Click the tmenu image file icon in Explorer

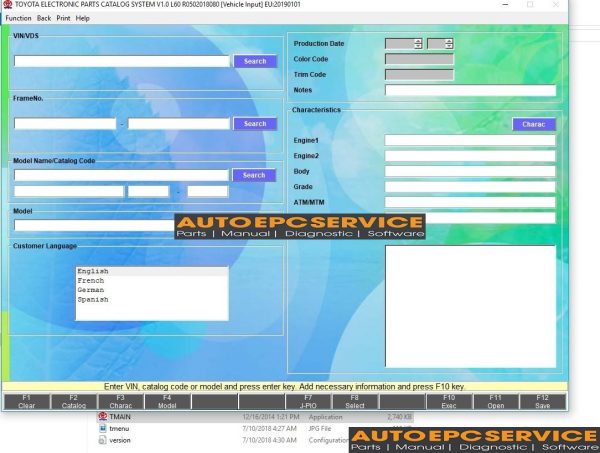[103, 429]
